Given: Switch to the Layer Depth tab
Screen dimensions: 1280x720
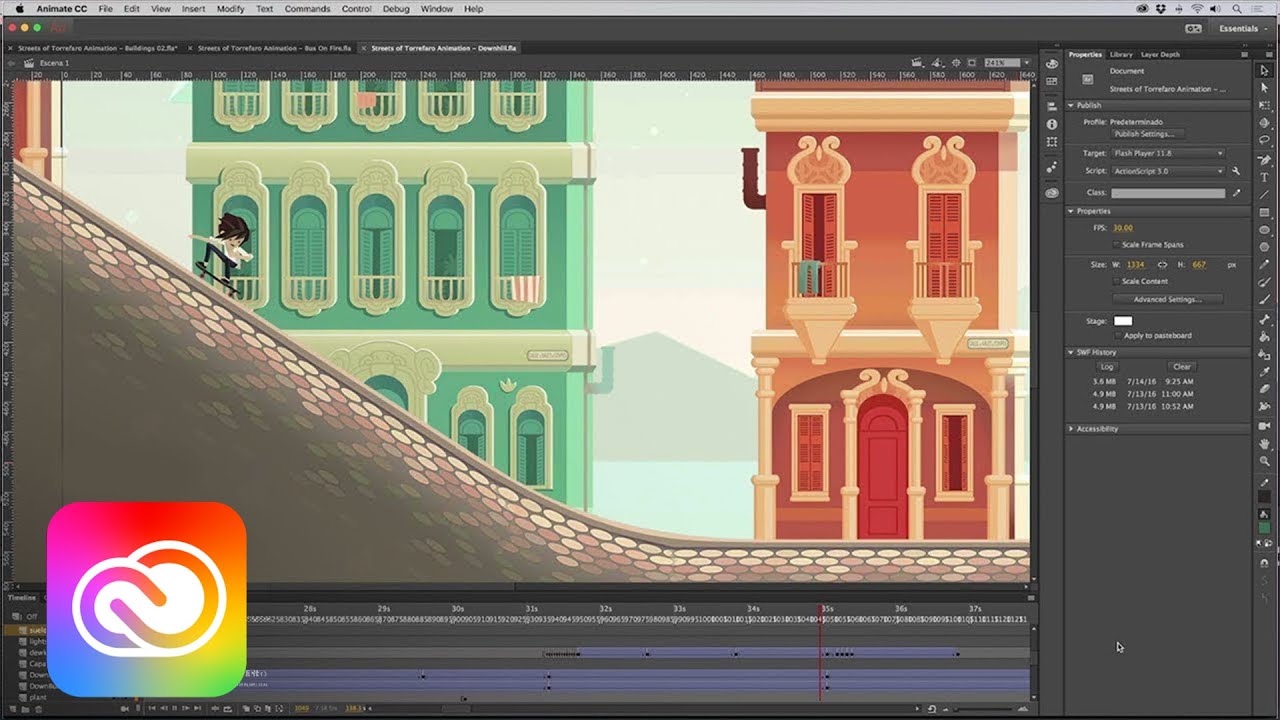Looking at the screenshot, I should pyautogui.click(x=1160, y=55).
